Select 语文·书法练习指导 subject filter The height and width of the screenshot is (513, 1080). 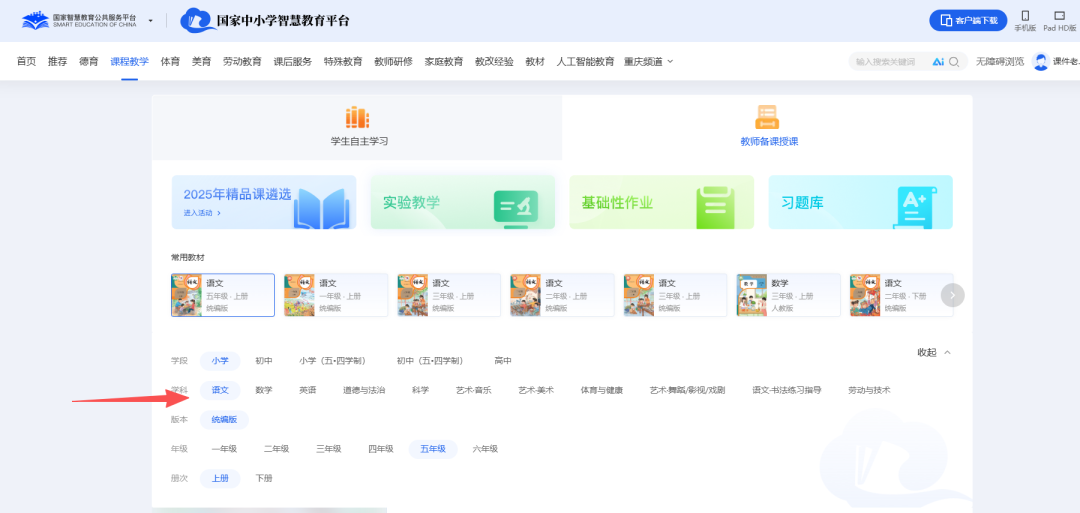787,390
